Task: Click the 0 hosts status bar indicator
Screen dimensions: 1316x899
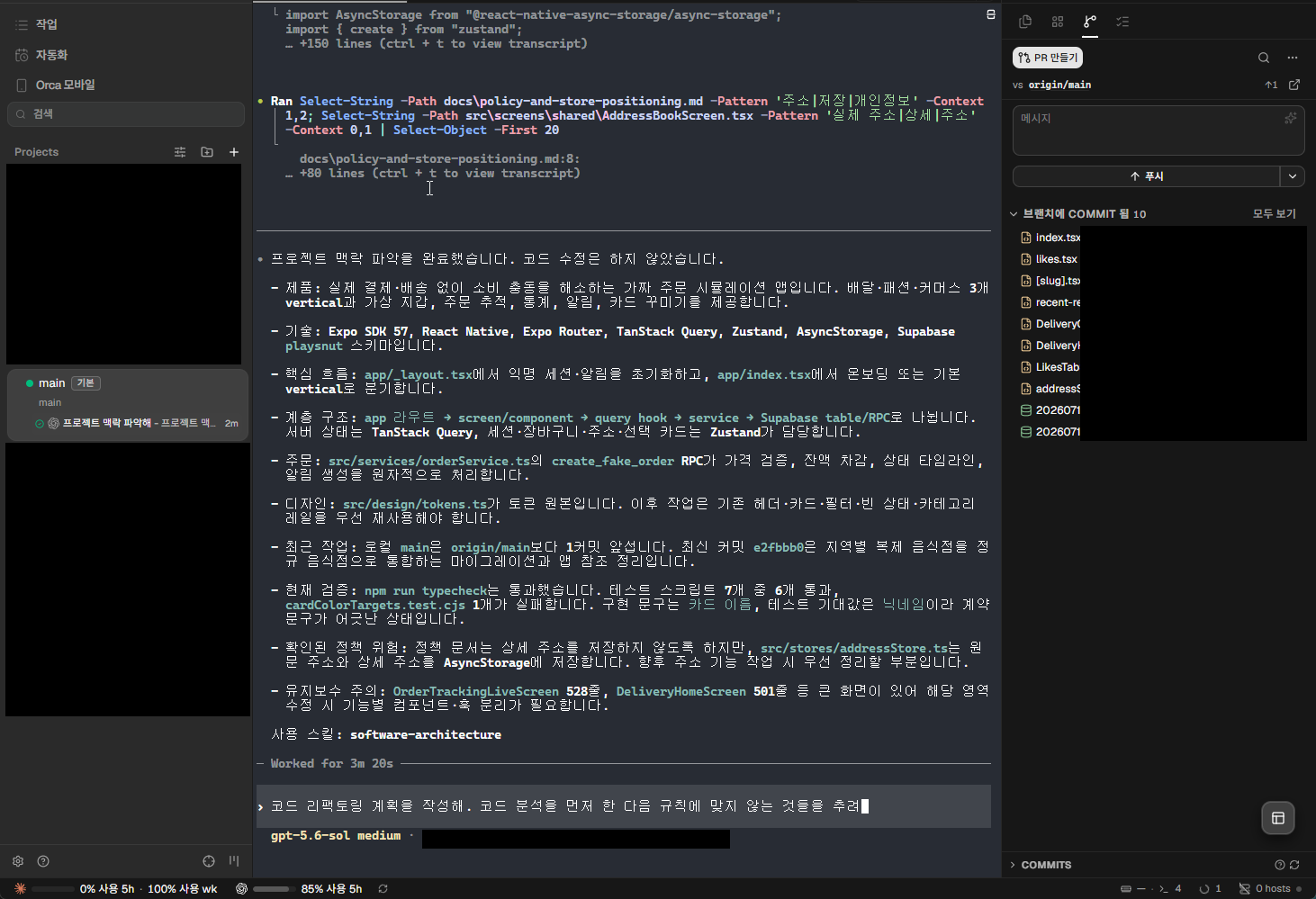Action: click(1269, 888)
